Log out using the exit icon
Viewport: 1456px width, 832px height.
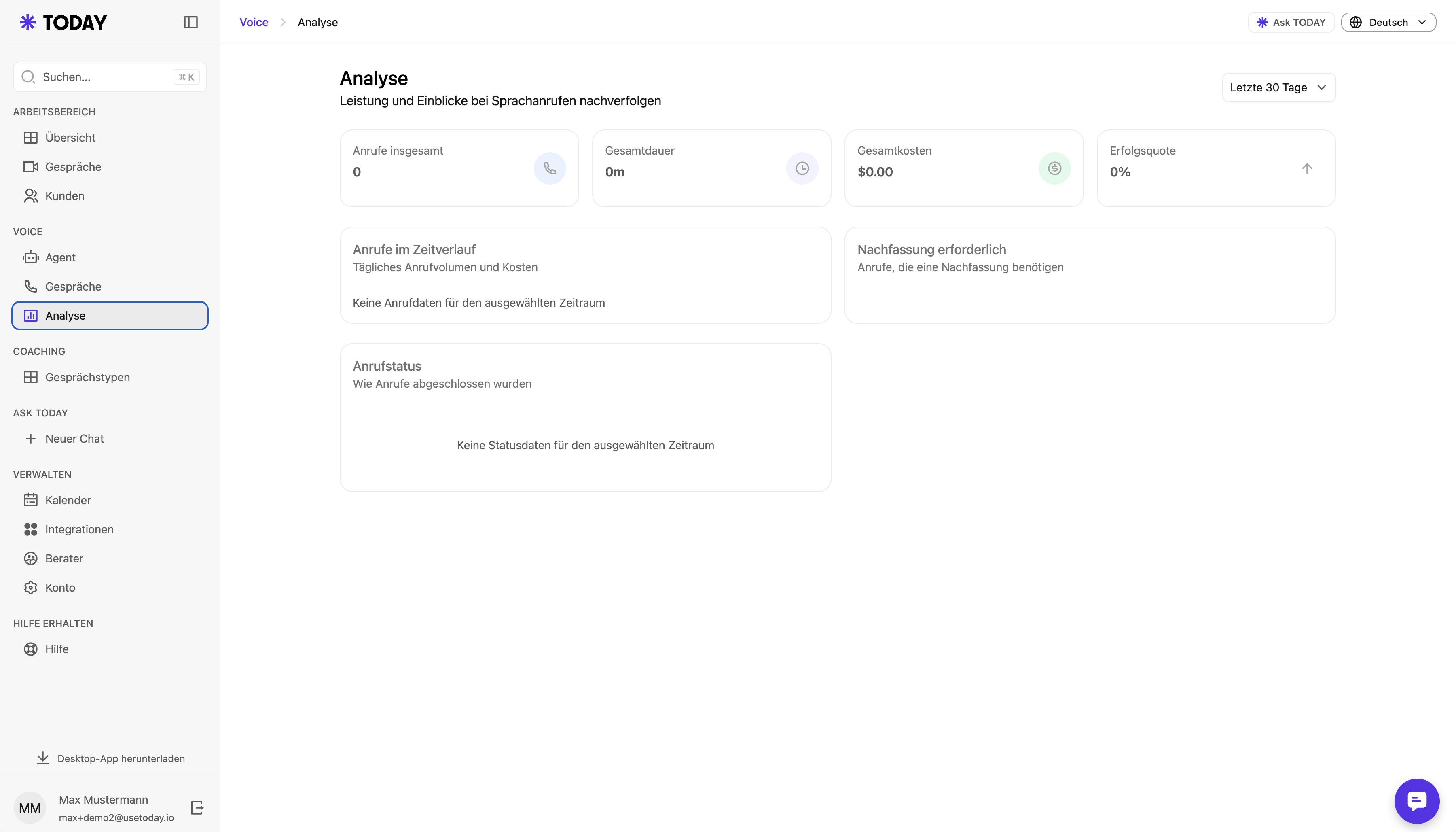tap(197, 807)
